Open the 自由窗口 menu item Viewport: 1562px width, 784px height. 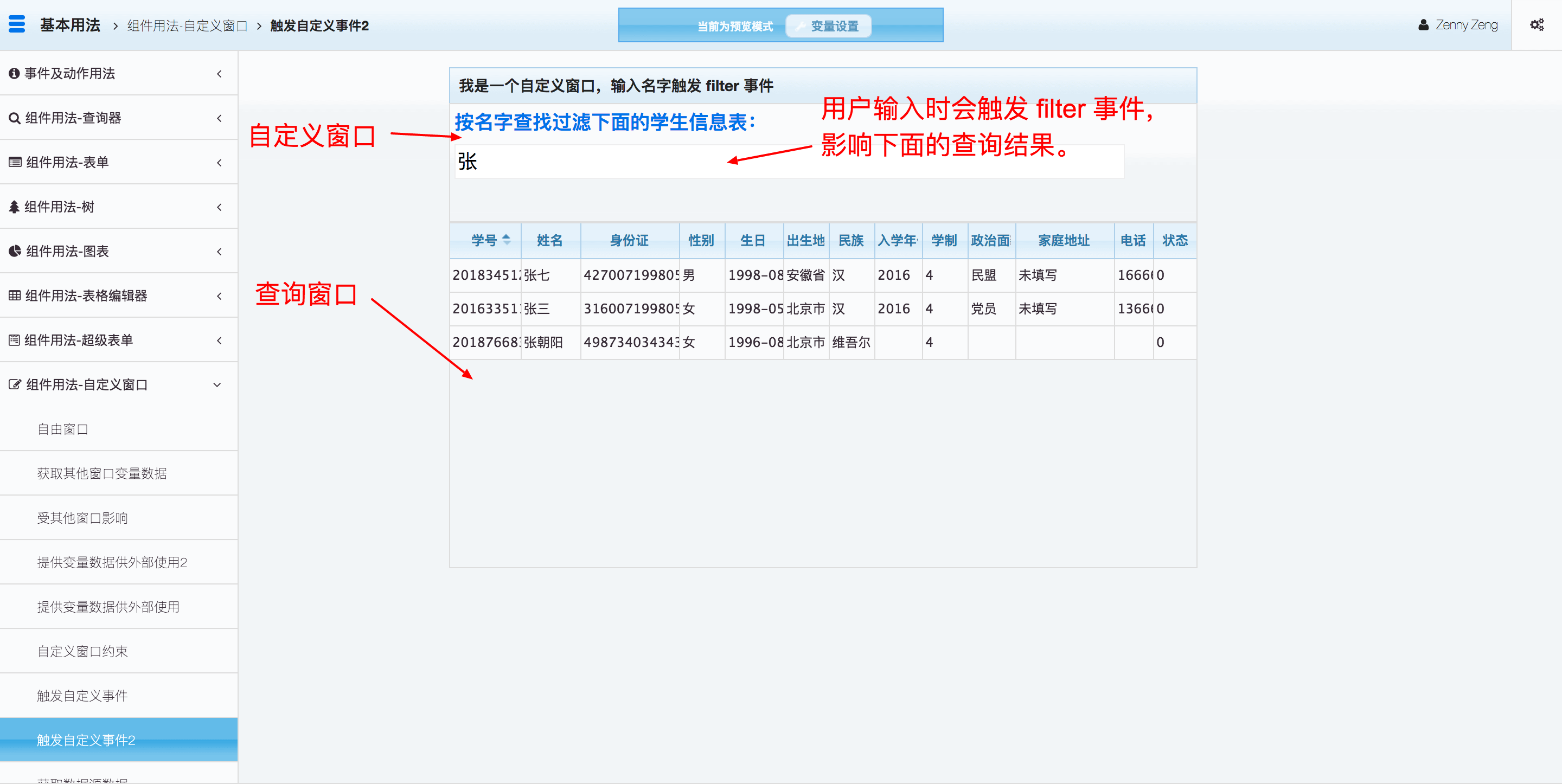(x=62, y=429)
